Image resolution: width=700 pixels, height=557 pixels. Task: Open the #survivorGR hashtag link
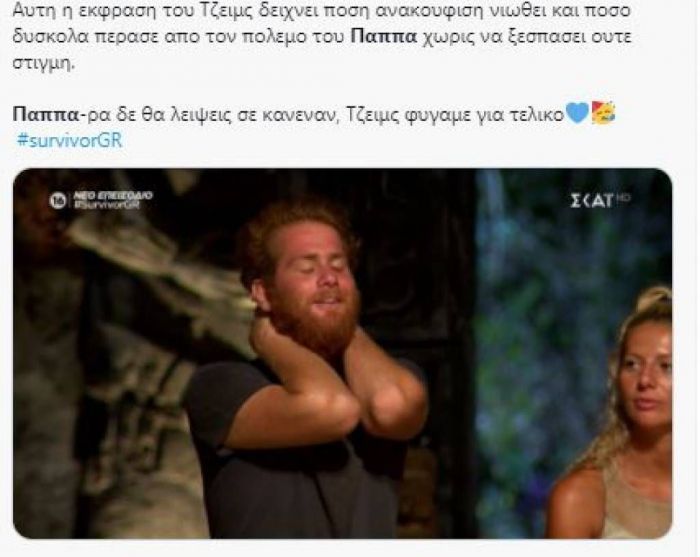pos(69,140)
